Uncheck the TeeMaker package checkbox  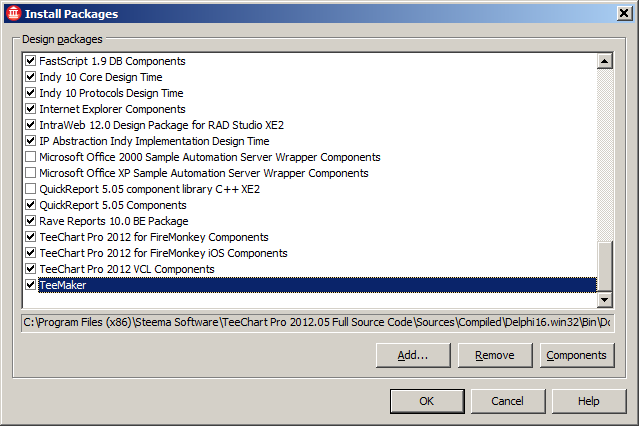coord(31,285)
